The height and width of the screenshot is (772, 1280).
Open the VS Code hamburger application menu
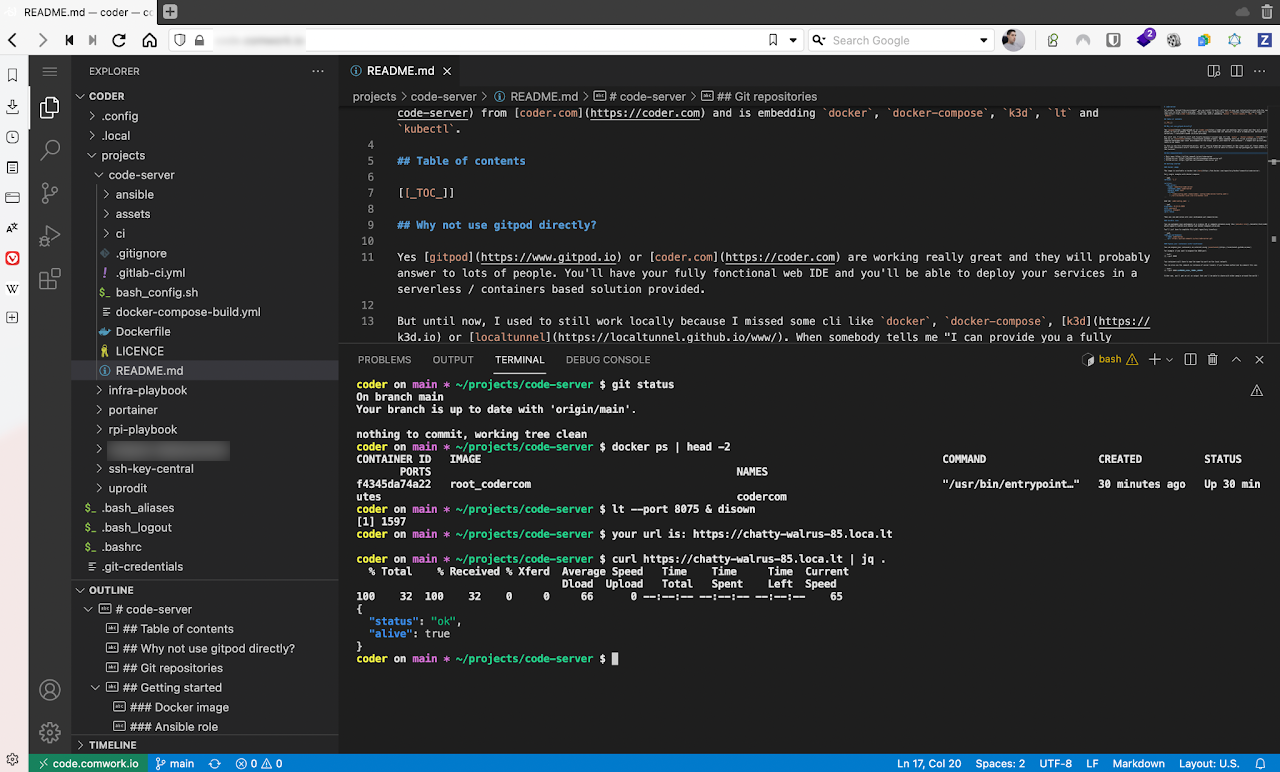(50, 71)
